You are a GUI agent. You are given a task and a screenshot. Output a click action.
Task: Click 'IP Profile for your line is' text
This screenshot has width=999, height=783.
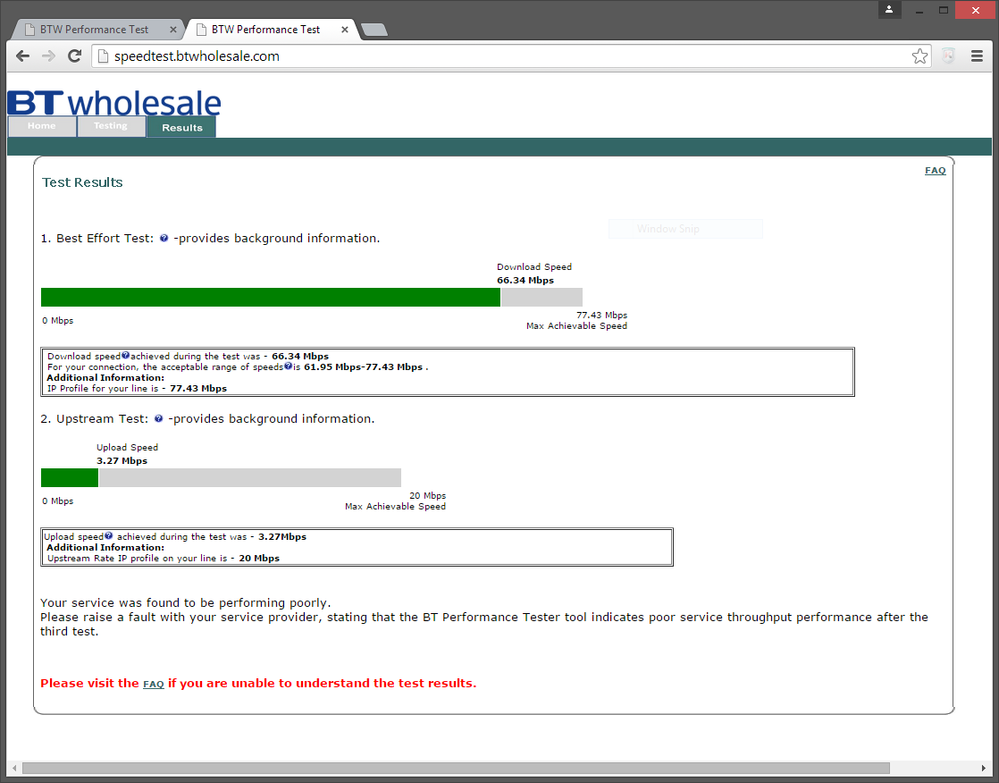(x=103, y=388)
